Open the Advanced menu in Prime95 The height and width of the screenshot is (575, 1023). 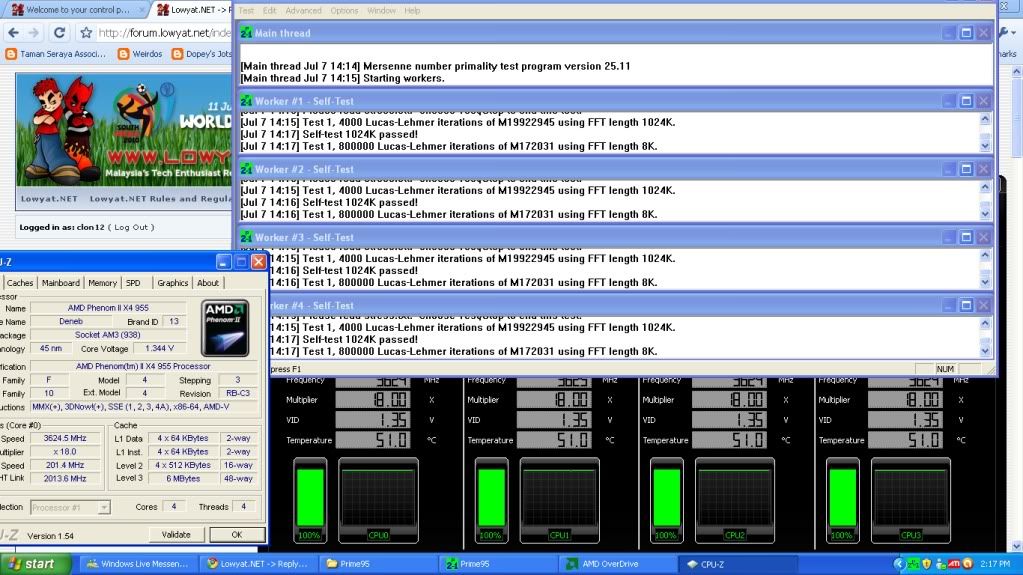click(303, 10)
